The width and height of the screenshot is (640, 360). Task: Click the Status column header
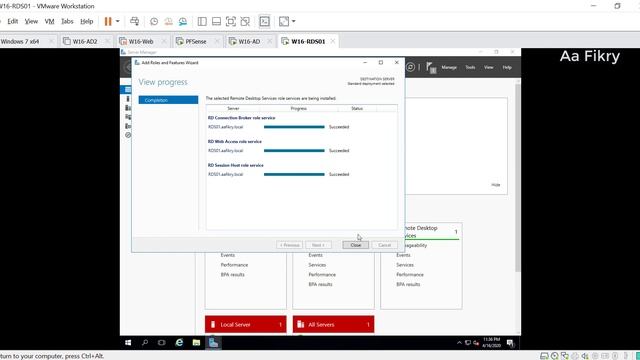(357, 109)
